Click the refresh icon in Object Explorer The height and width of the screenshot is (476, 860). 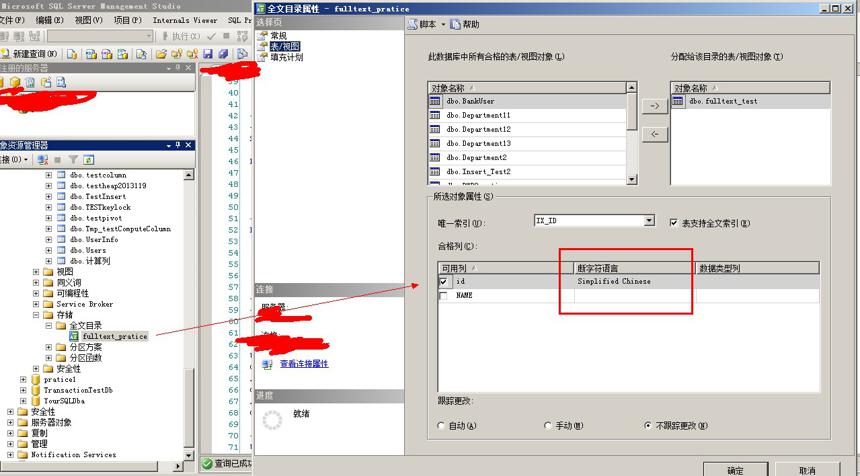(88, 160)
